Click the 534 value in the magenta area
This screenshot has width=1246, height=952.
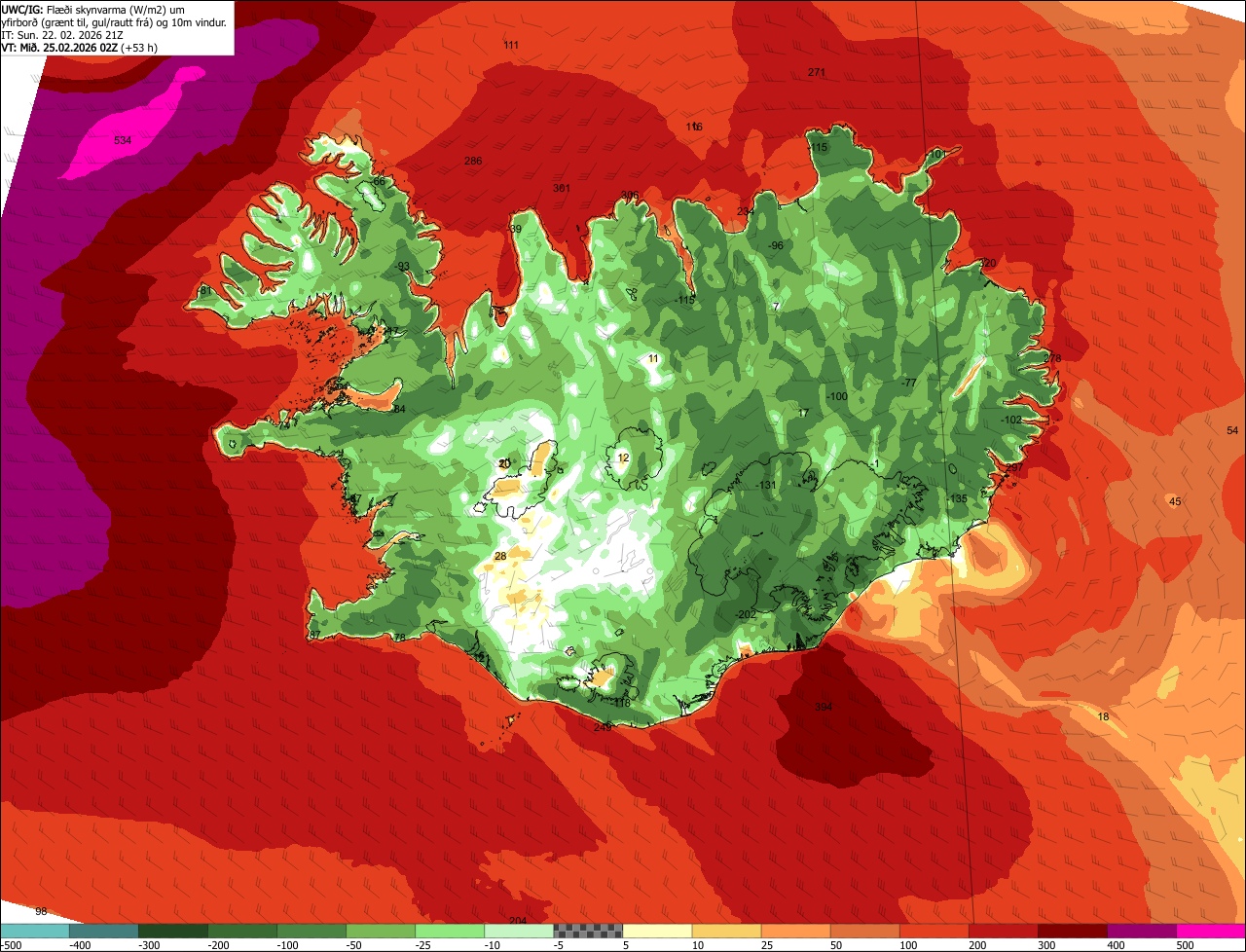(123, 141)
